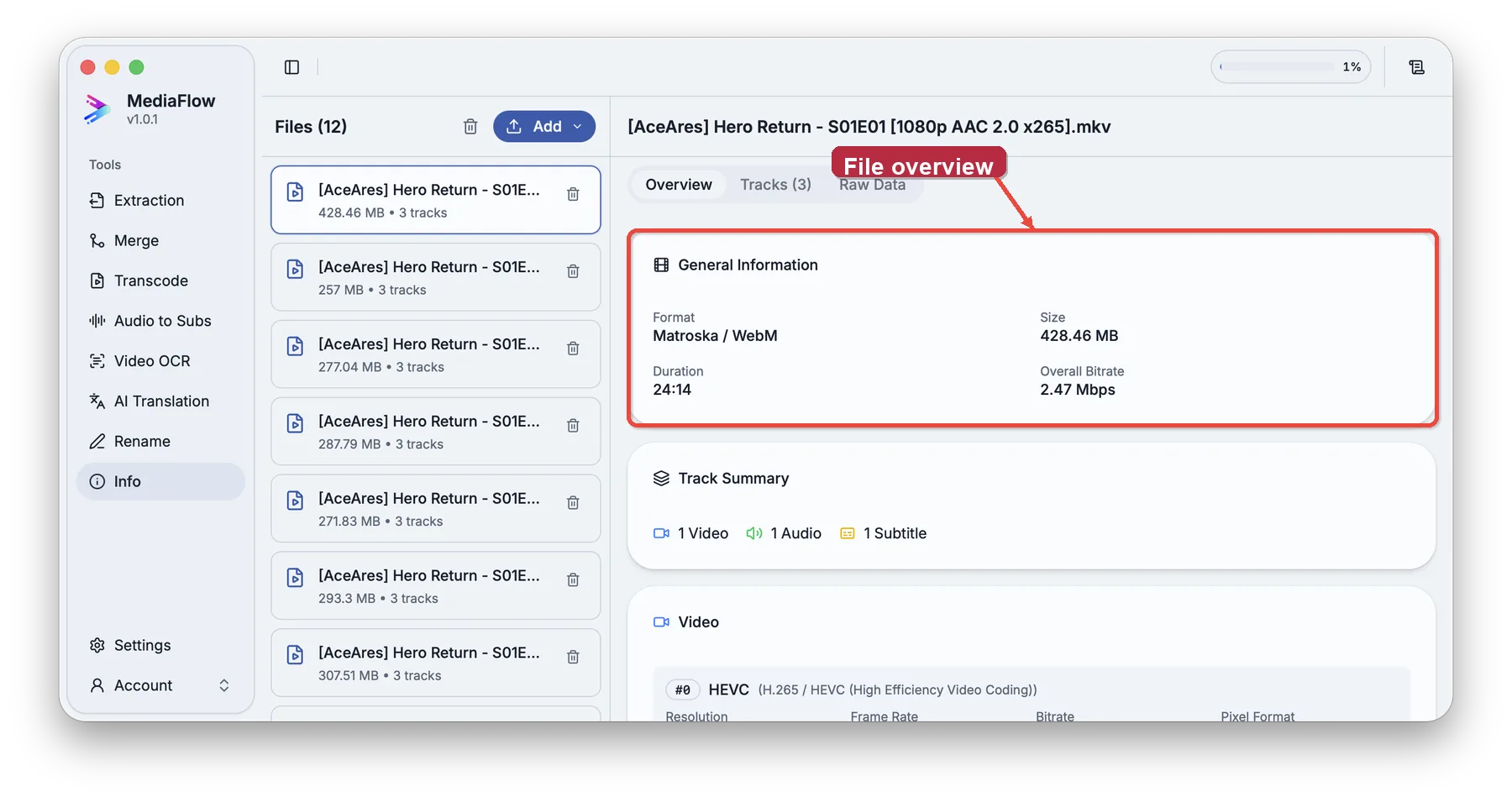Click the Matroska / WebM format value
Screen dimensions: 1512x797
point(715,336)
